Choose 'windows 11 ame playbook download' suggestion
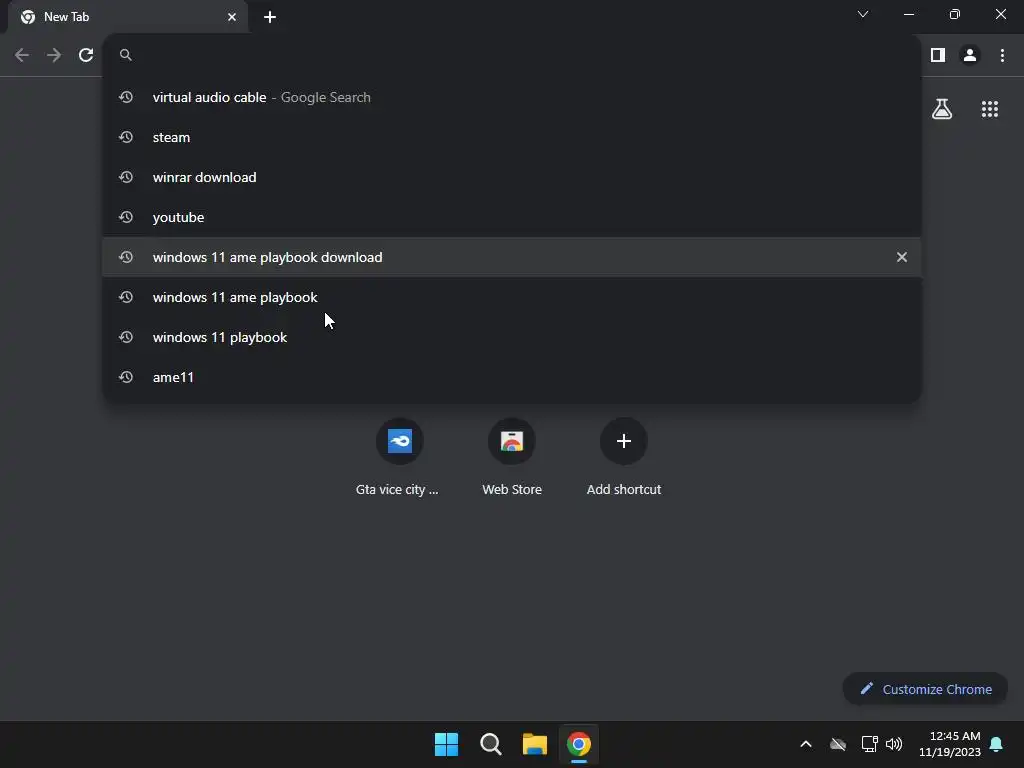This screenshot has width=1024, height=768. (512, 257)
